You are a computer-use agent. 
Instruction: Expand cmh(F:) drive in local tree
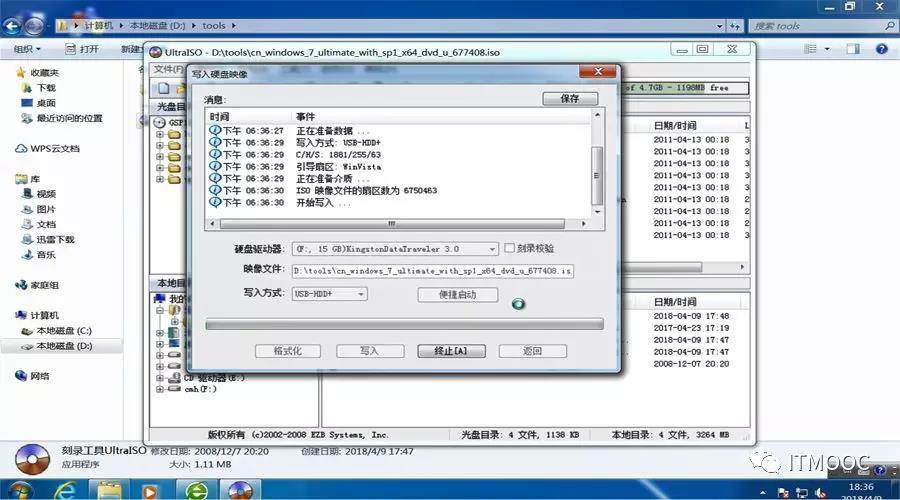(160, 389)
